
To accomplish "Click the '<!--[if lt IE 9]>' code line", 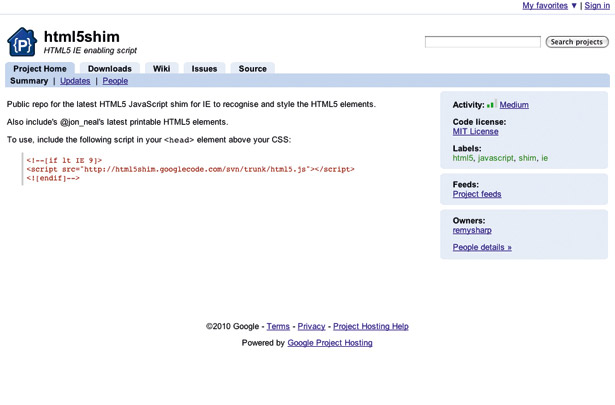I will click(64, 160).
